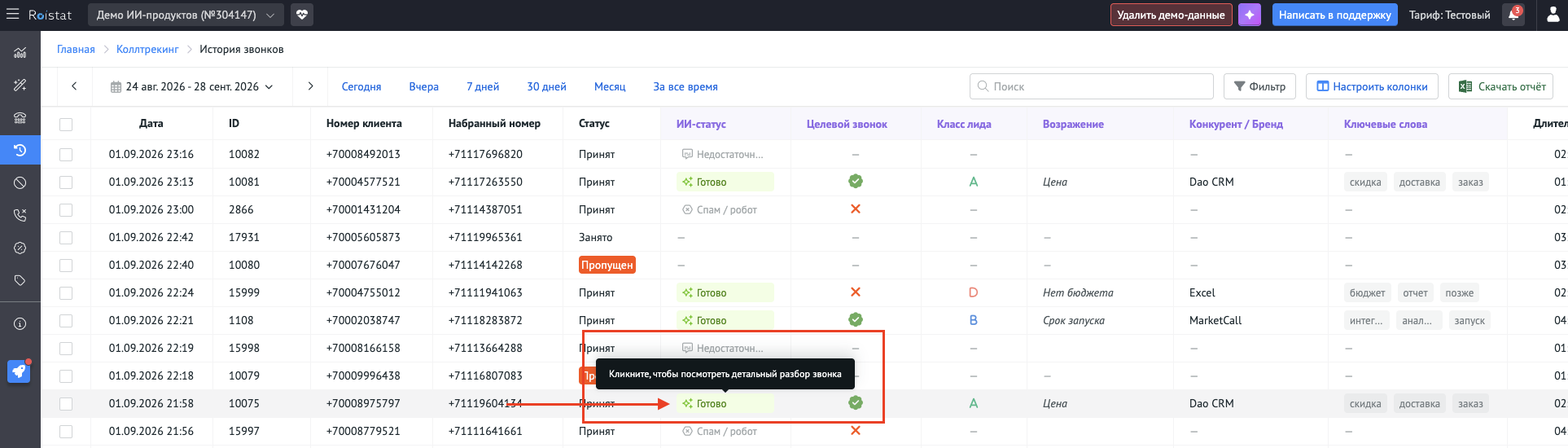Click Тариф: Тестовый label
1568x448 pixels.
coord(1450,15)
